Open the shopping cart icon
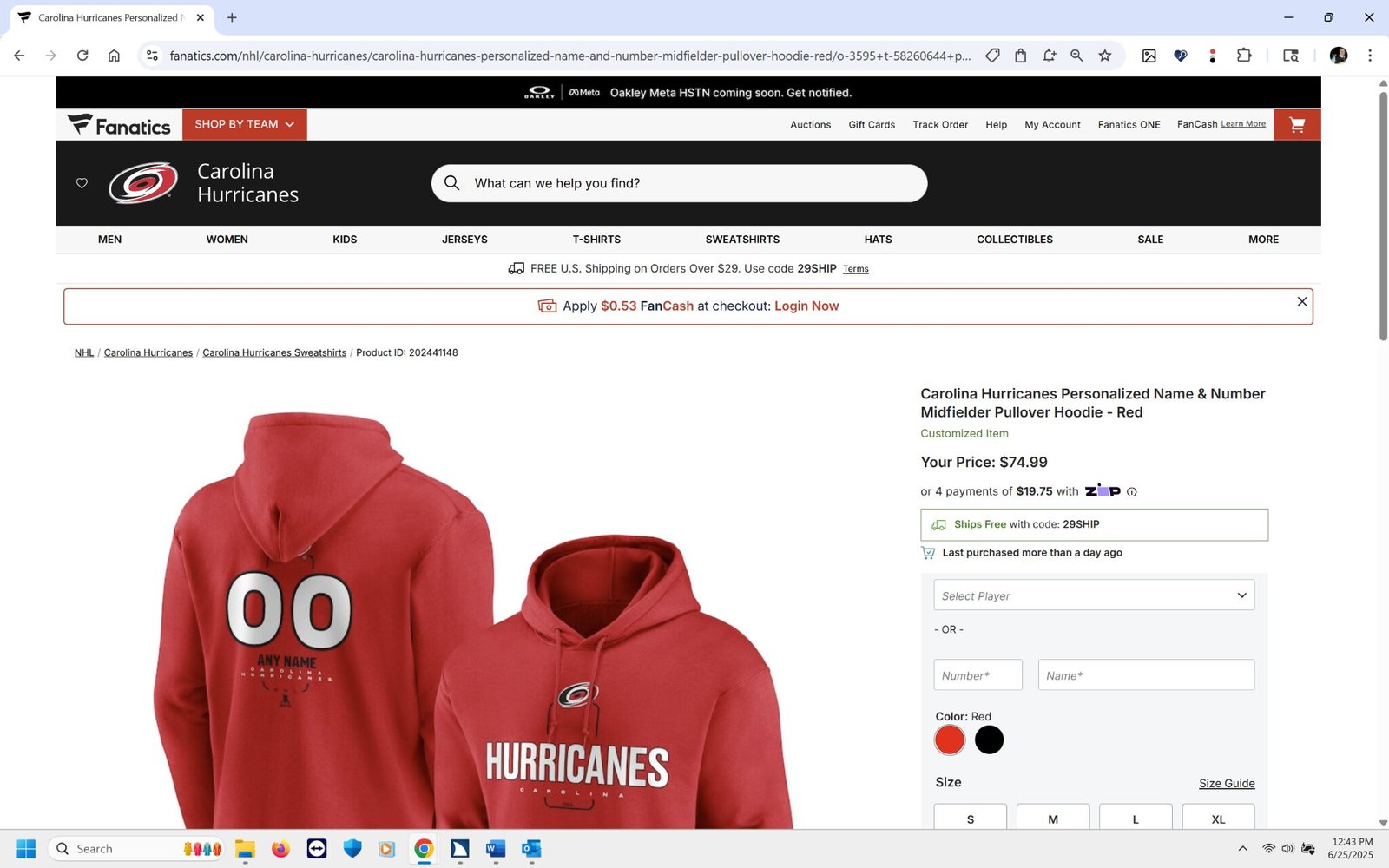The height and width of the screenshot is (868, 1389). pyautogui.click(x=1297, y=125)
